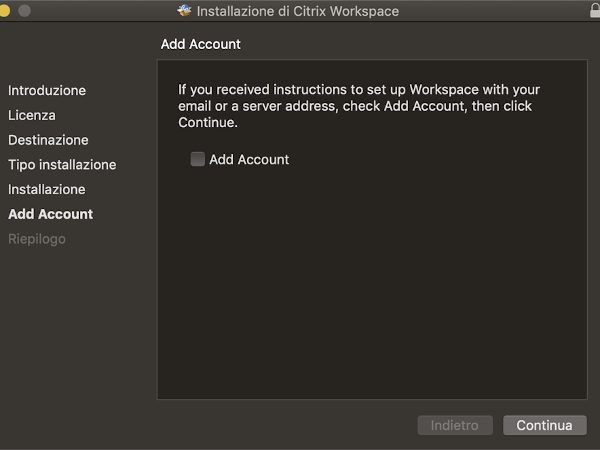Click the Continua button

tap(545, 425)
